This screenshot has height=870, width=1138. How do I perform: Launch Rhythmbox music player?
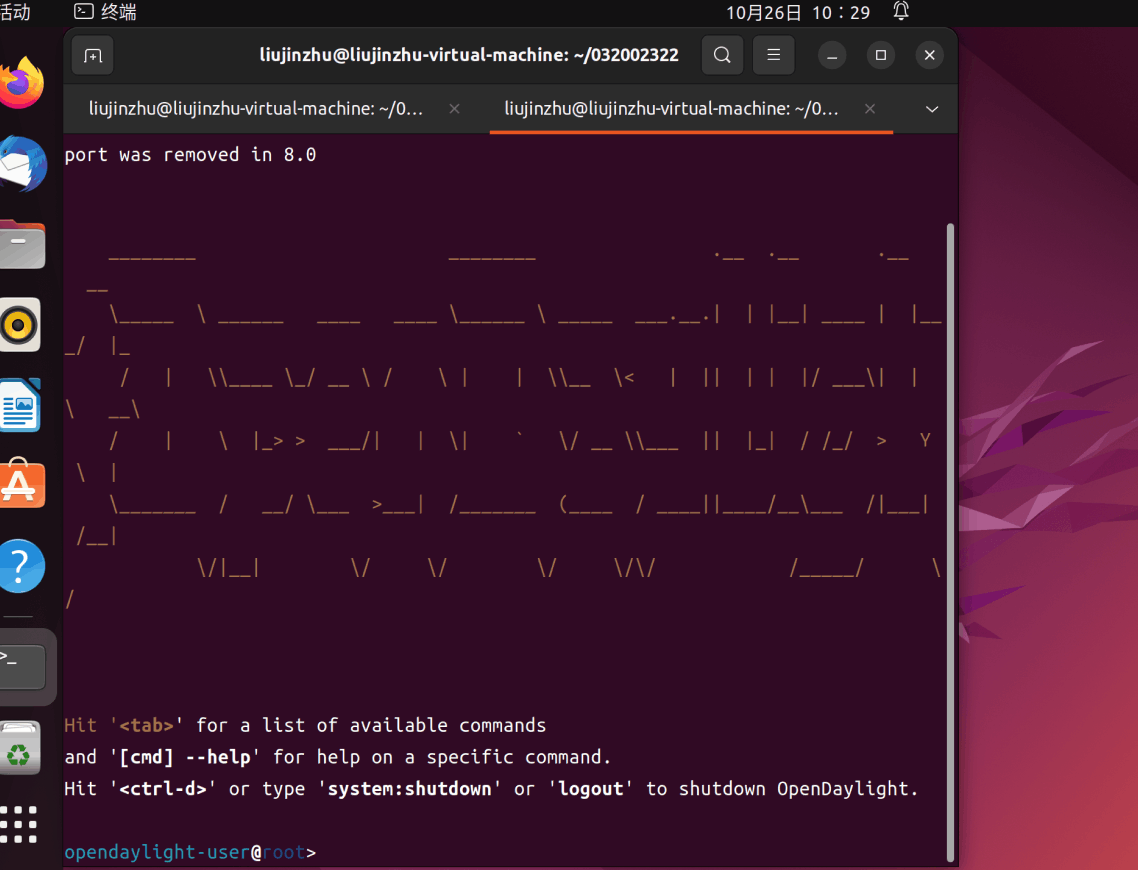click(20, 324)
